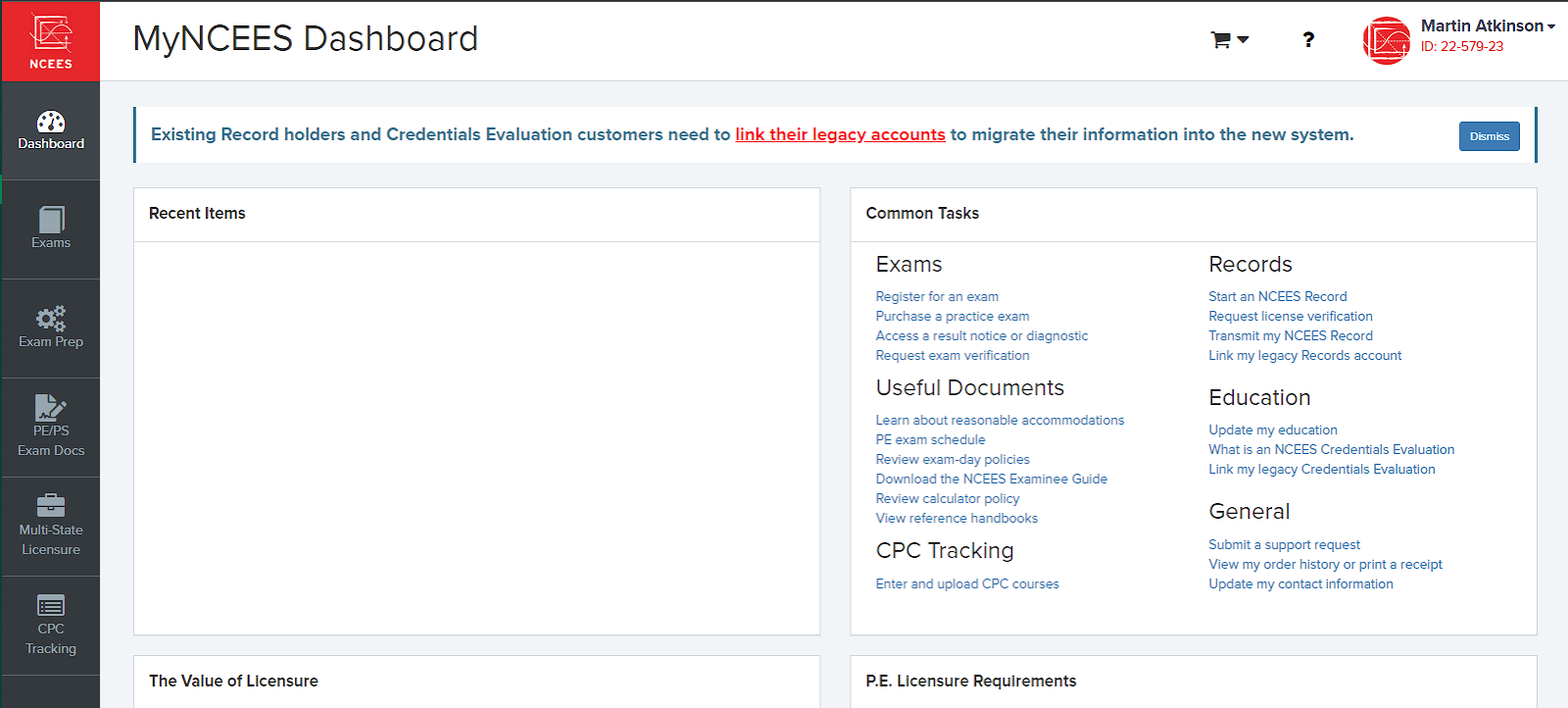Select the Multi-State Licensure briefcase icon
The height and width of the screenshot is (708, 1568).
pos(51,505)
